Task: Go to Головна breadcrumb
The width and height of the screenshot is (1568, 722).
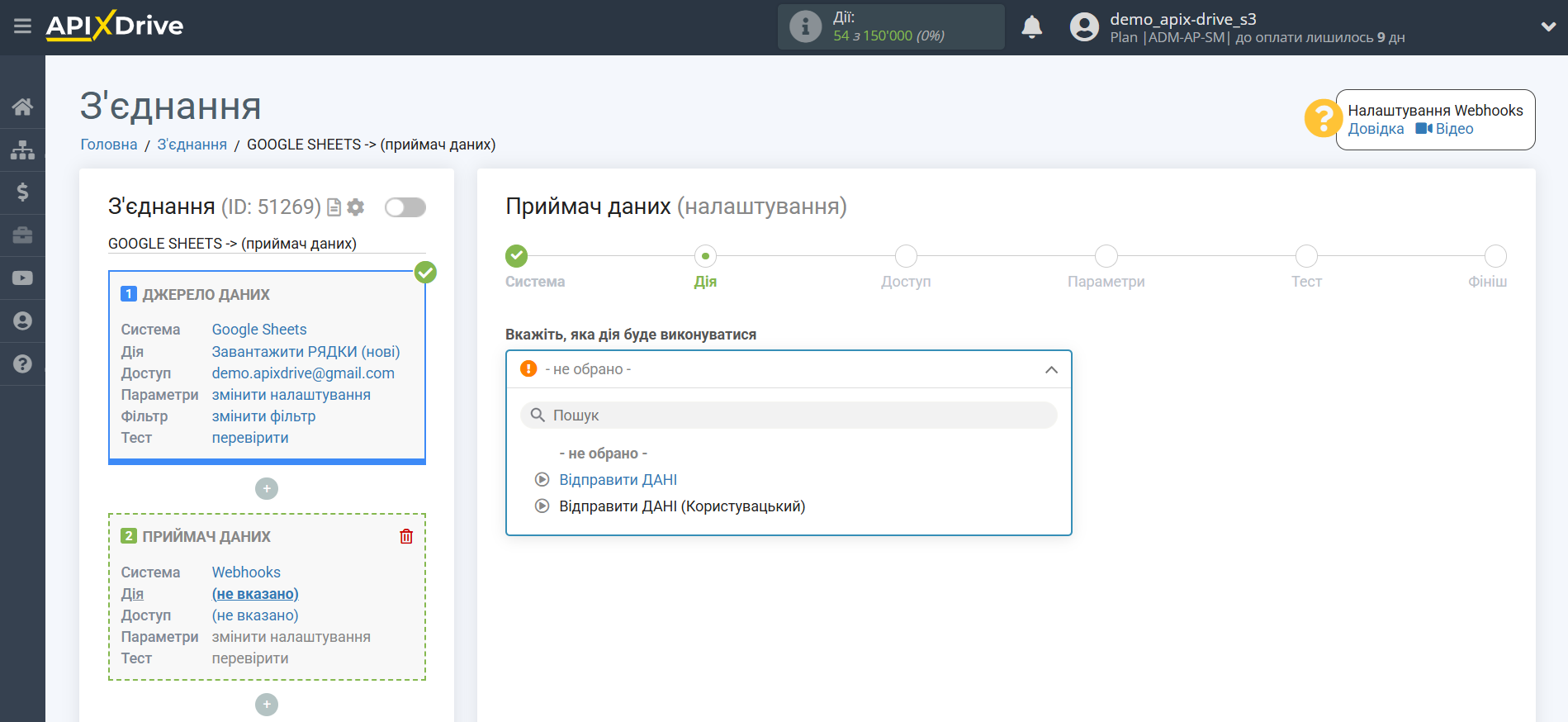Action: (109, 145)
